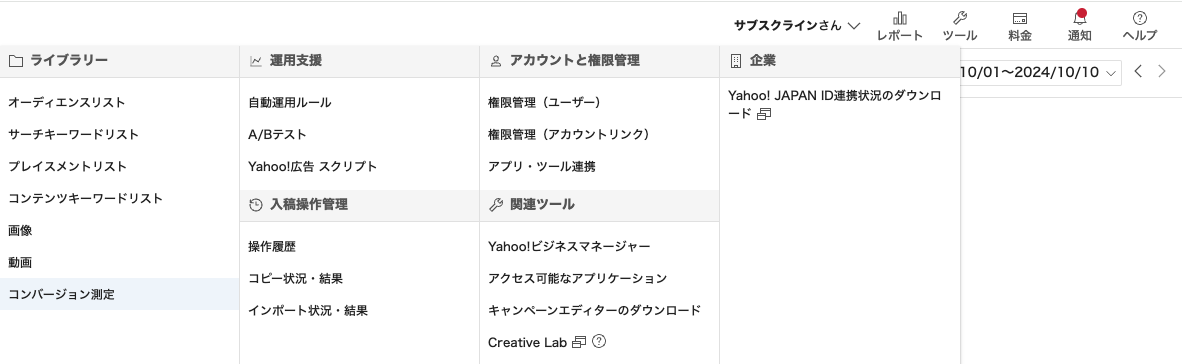Open オーディエンスリスト menu item
This screenshot has height=364, width=1182.
click(x=119, y=102)
